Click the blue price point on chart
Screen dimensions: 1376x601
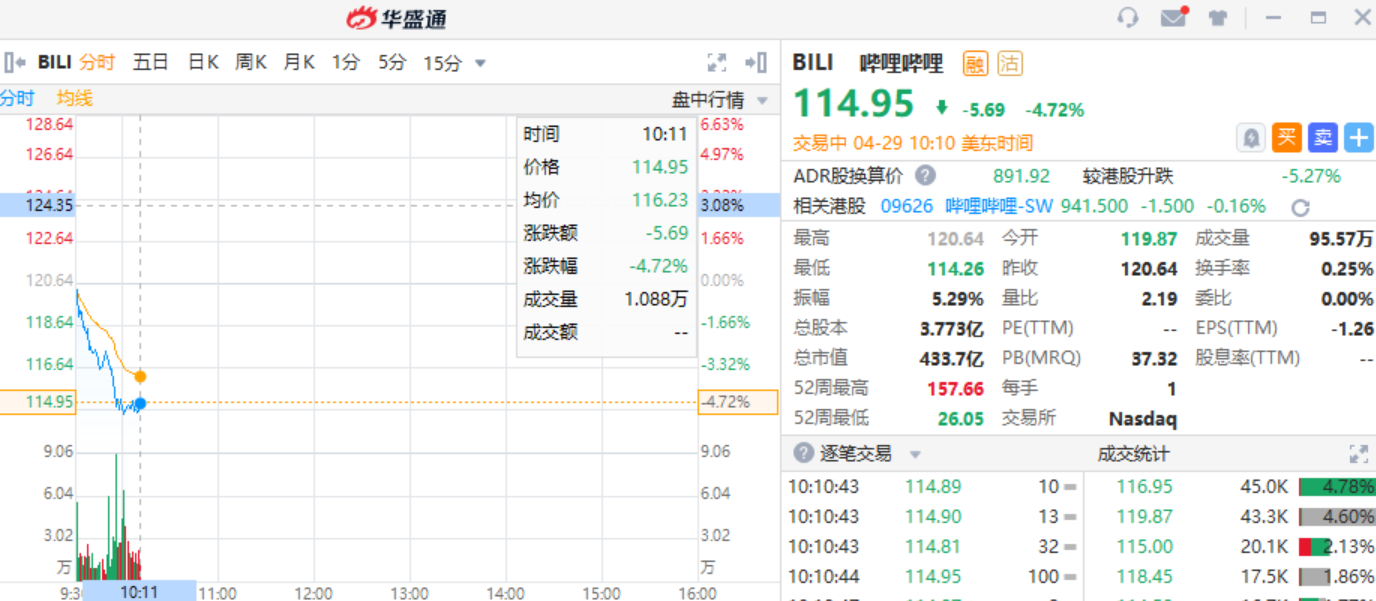coord(140,403)
